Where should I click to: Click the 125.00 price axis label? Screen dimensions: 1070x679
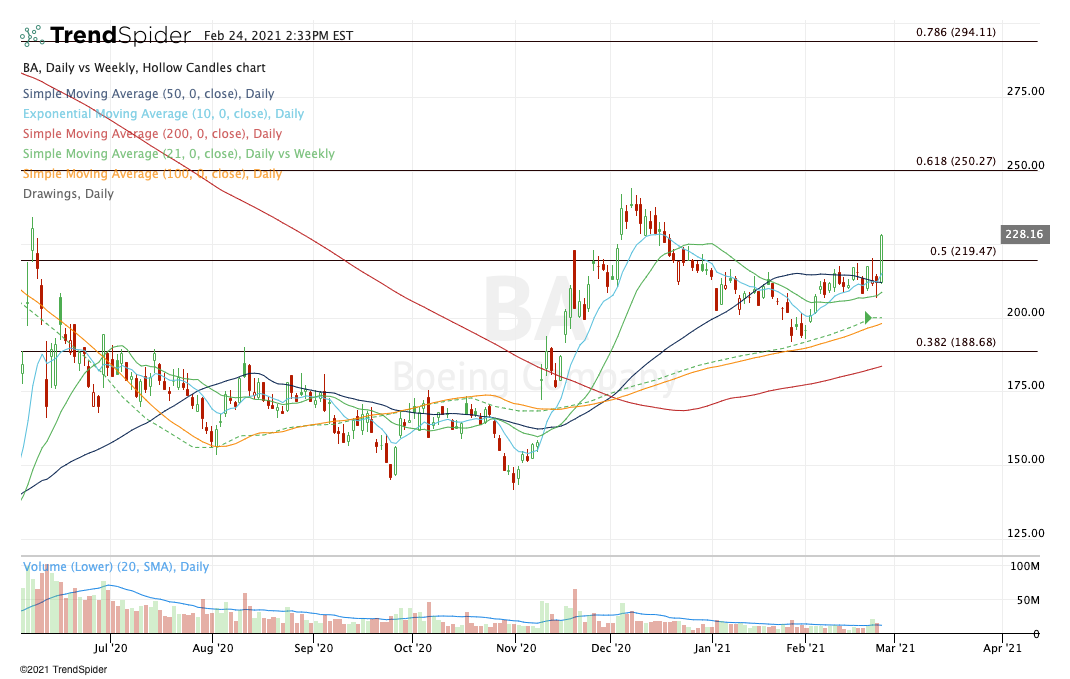point(1026,533)
